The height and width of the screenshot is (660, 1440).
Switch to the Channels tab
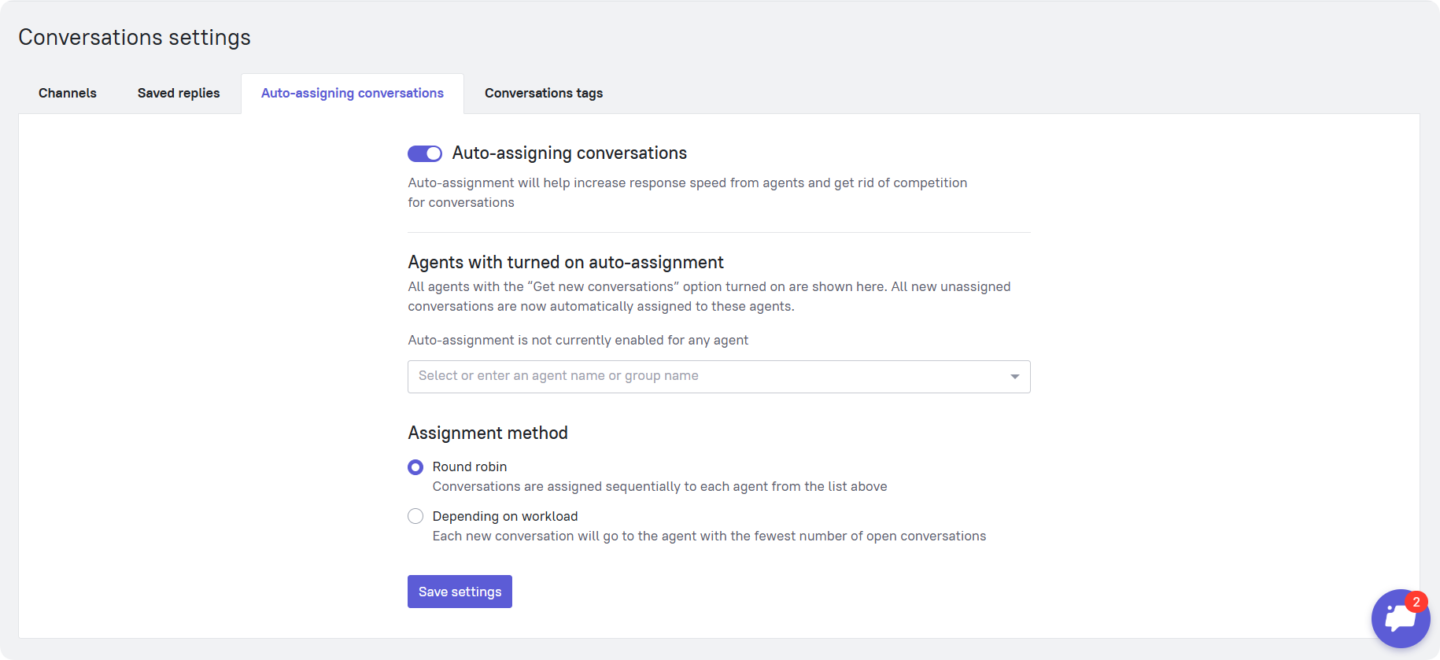[x=68, y=93]
